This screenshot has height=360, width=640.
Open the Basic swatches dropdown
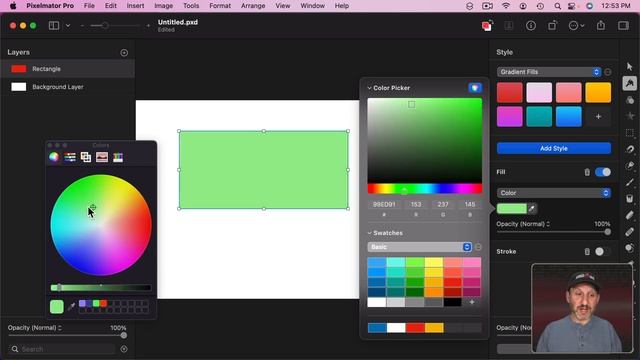(x=419, y=247)
